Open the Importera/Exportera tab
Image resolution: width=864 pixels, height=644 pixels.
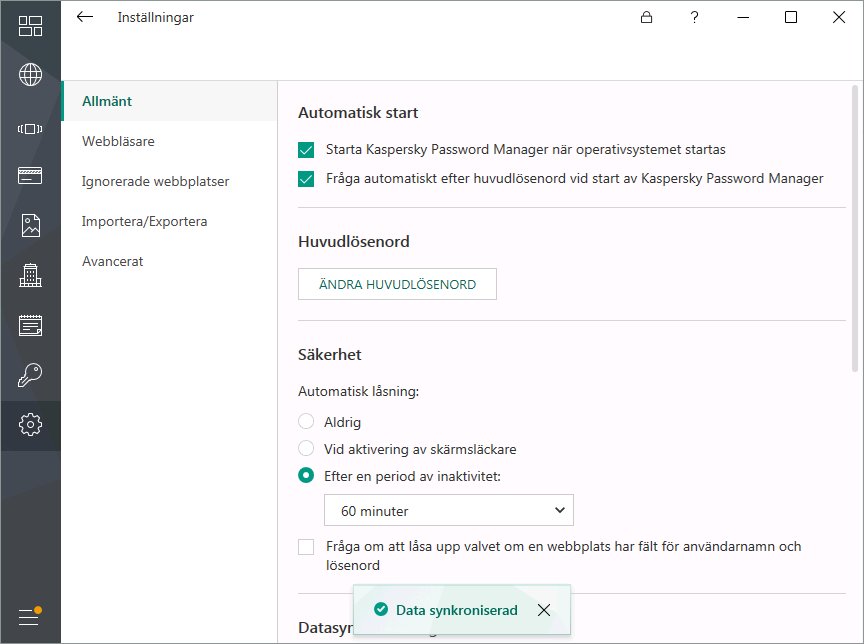click(x=170, y=221)
